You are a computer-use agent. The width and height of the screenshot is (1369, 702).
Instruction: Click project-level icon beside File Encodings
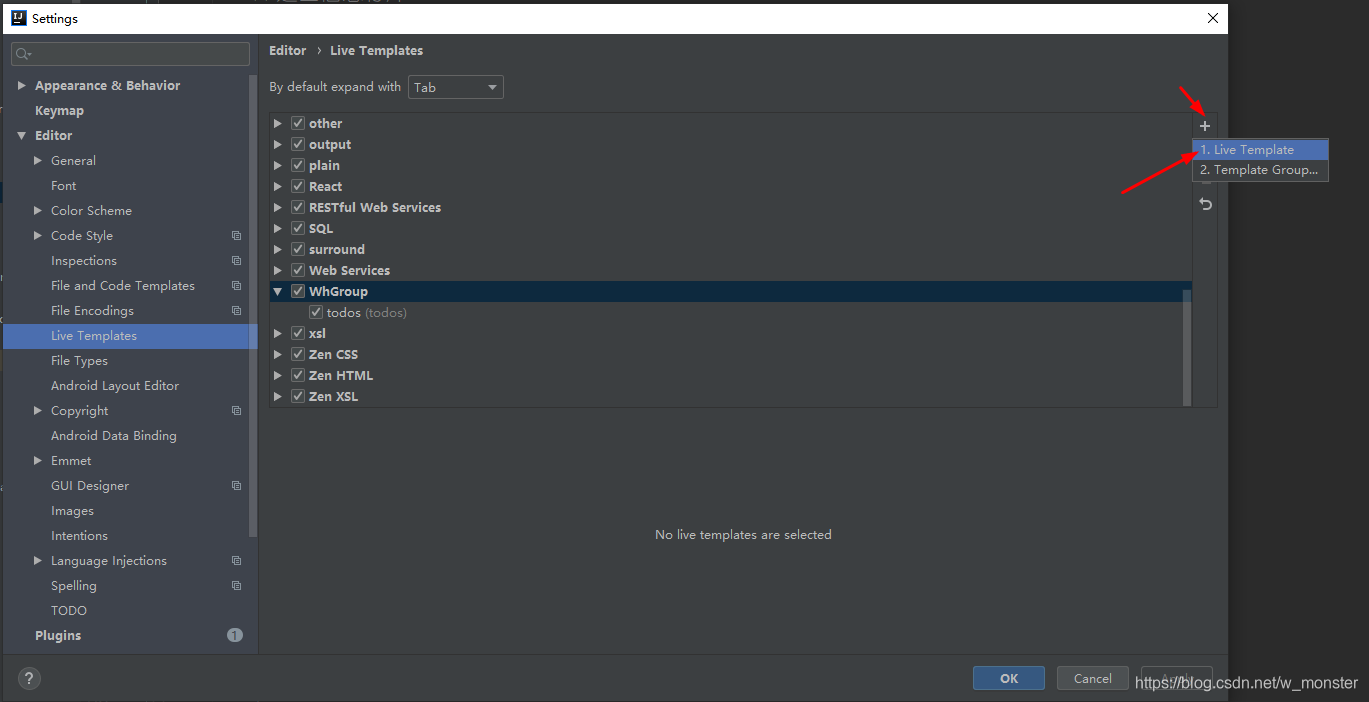coord(236,311)
